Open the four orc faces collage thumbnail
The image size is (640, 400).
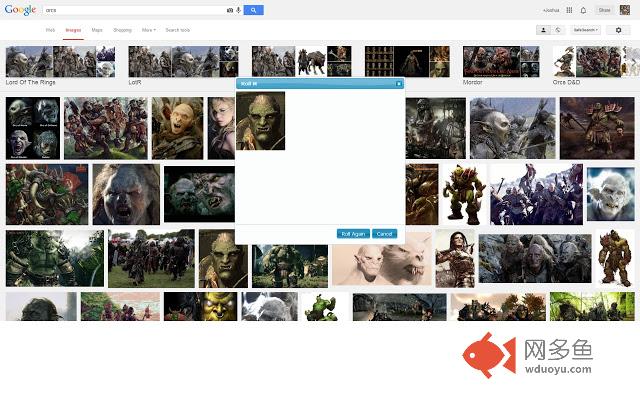33,128
